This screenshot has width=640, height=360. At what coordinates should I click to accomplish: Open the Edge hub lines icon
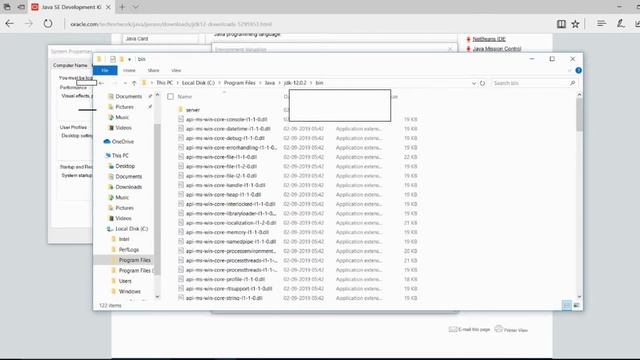click(x=601, y=24)
